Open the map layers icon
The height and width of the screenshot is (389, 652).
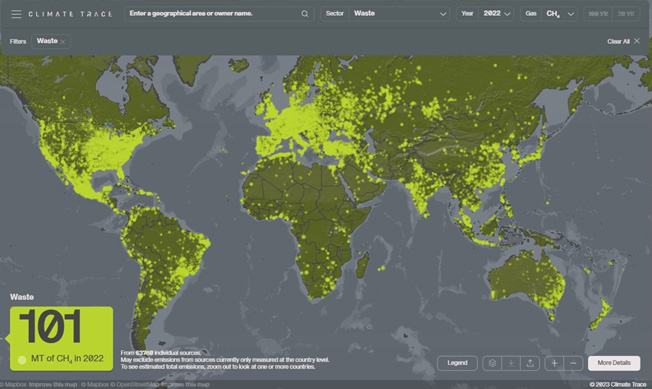[x=492, y=363]
